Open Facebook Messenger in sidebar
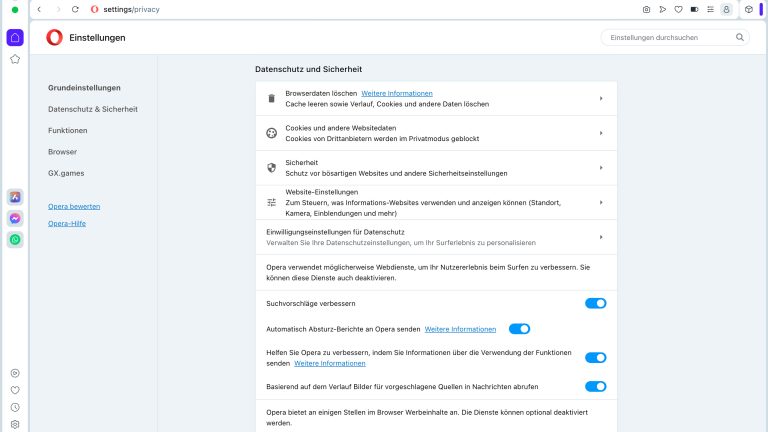Image resolution: width=768 pixels, height=432 pixels. click(x=15, y=218)
